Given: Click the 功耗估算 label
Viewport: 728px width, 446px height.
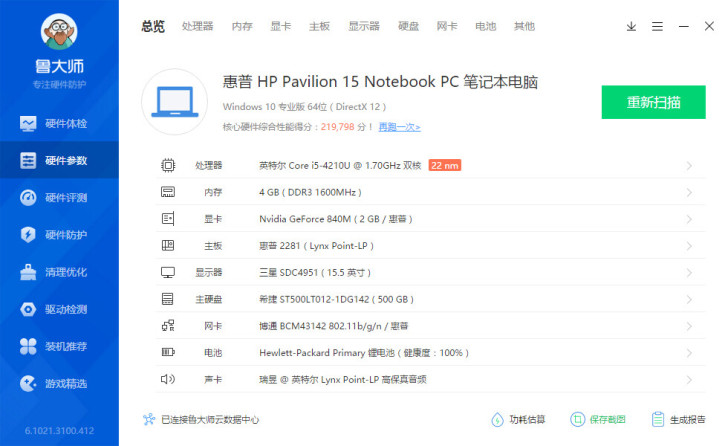Looking at the screenshot, I should pos(527,420).
